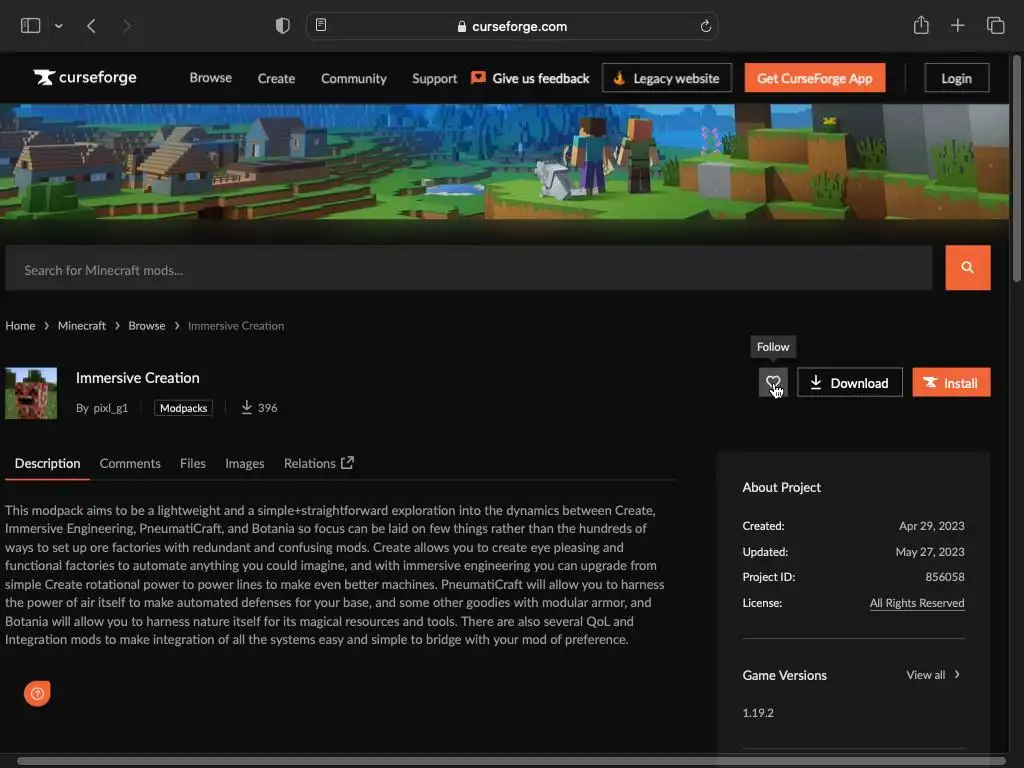This screenshot has width=1024, height=768.
Task: Click the Login button
Action: (956, 78)
